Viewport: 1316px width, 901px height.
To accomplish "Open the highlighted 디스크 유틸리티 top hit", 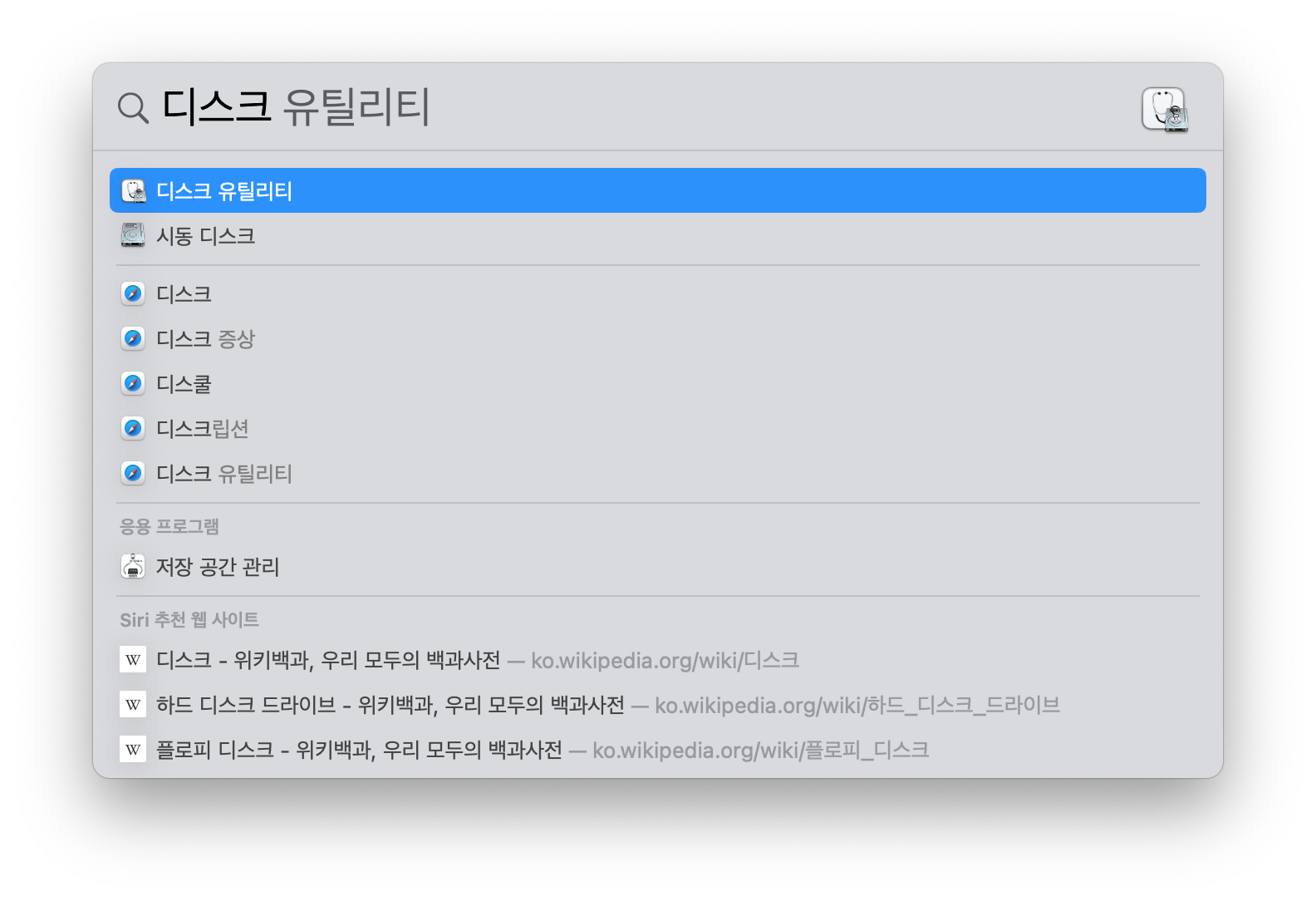I will (658, 190).
